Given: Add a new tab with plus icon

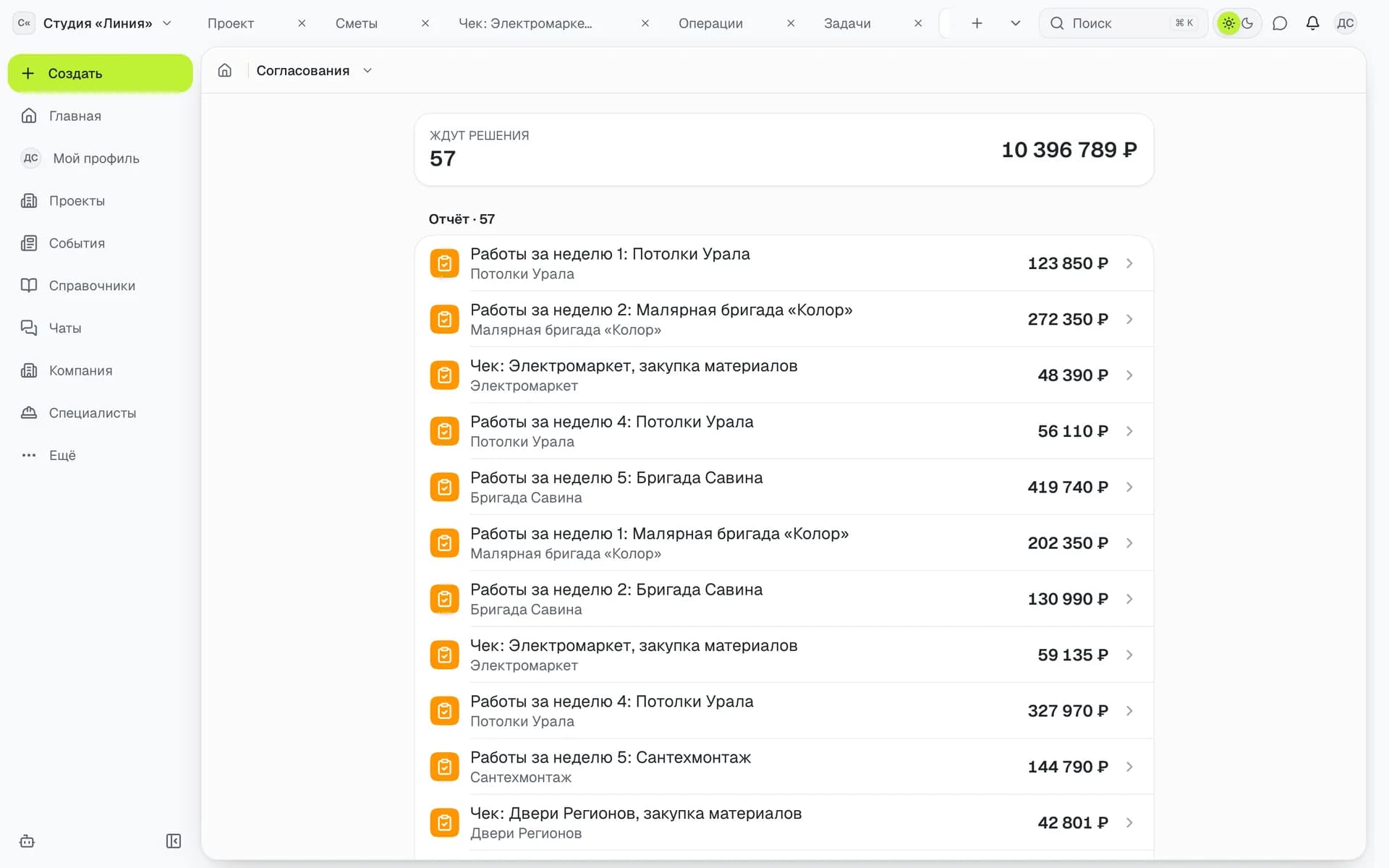Looking at the screenshot, I should tap(977, 23).
